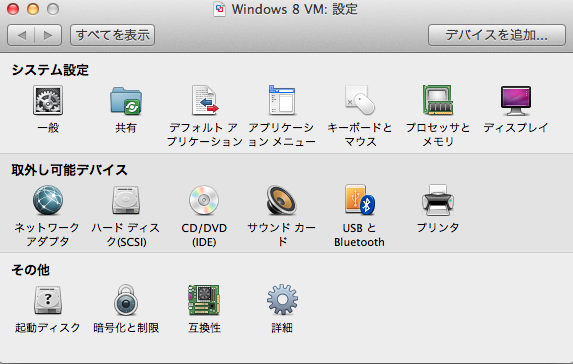
Task: Open the 詳細 gear icon
Action: (x=282, y=300)
